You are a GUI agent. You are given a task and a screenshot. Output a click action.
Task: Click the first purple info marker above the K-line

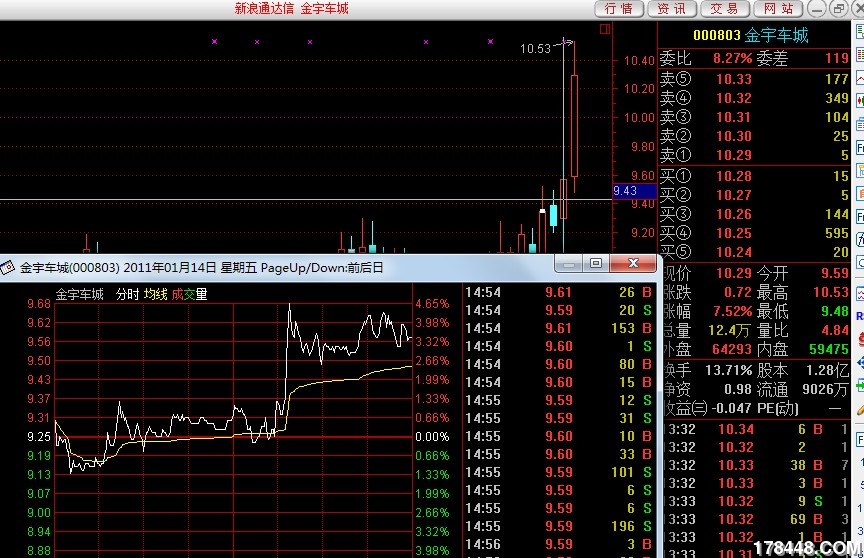tap(214, 41)
